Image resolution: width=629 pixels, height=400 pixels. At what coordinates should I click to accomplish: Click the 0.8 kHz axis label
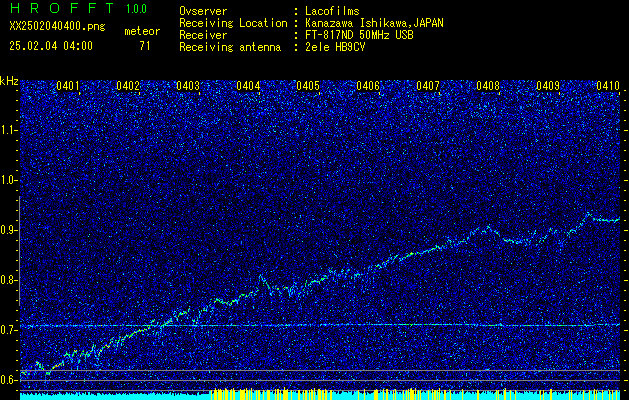(x=8, y=280)
